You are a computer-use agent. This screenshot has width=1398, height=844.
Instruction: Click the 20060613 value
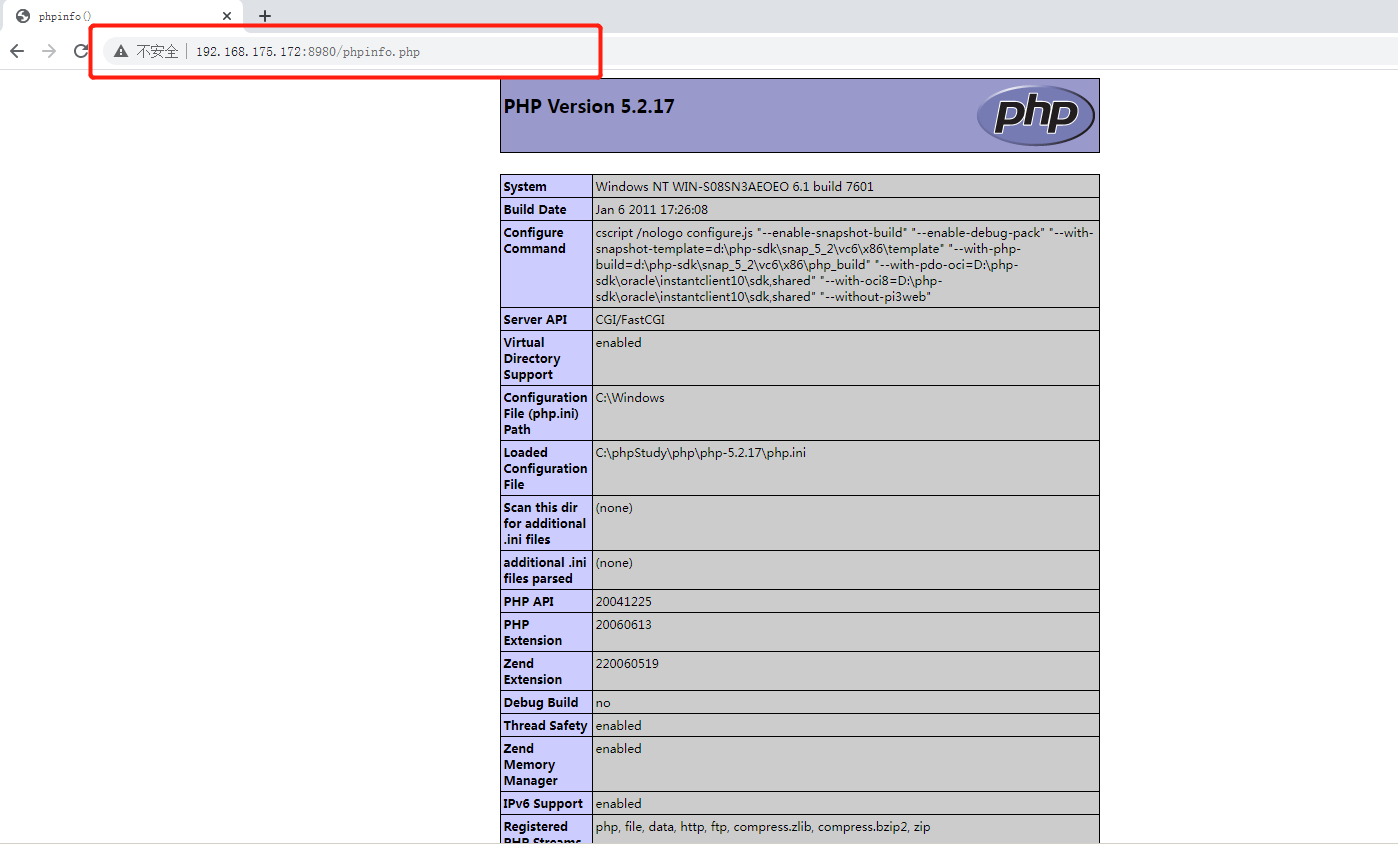tap(624, 625)
